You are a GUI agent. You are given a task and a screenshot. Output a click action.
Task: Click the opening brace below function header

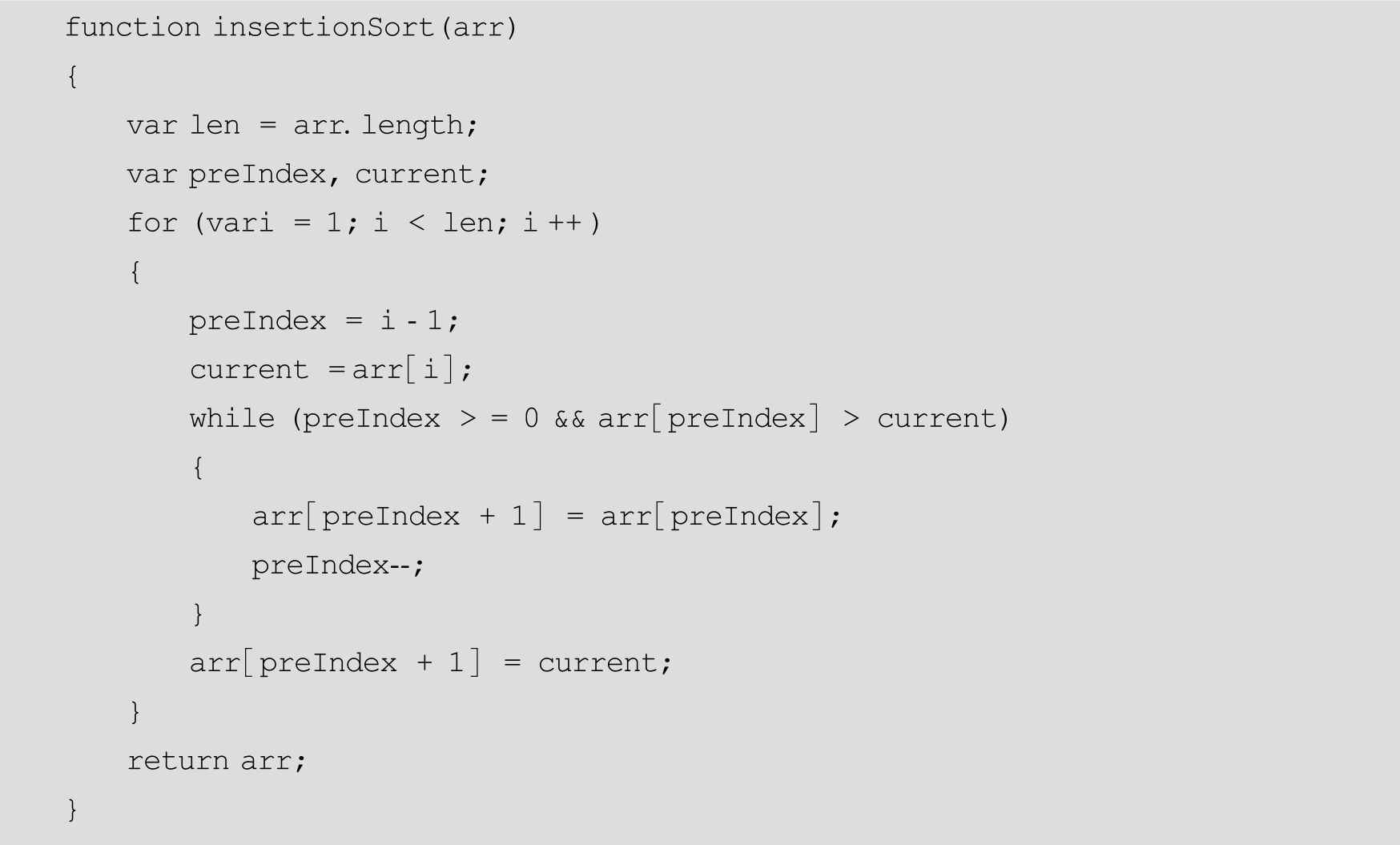point(72,77)
